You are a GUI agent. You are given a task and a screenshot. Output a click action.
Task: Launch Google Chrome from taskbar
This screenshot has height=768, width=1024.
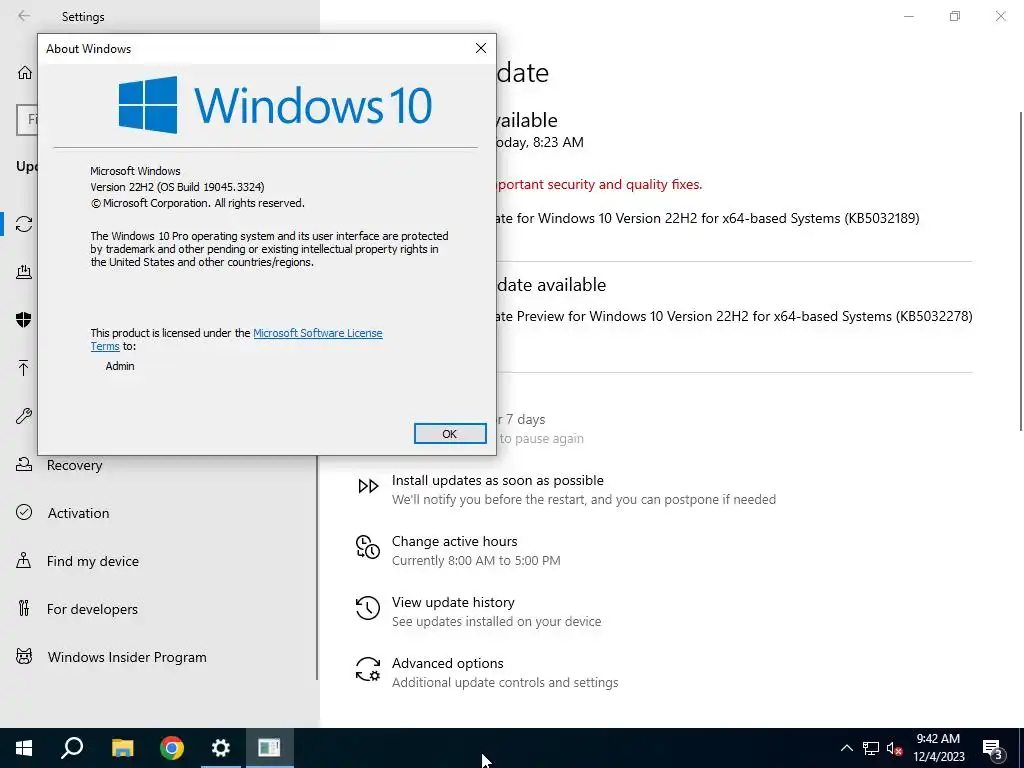click(172, 748)
